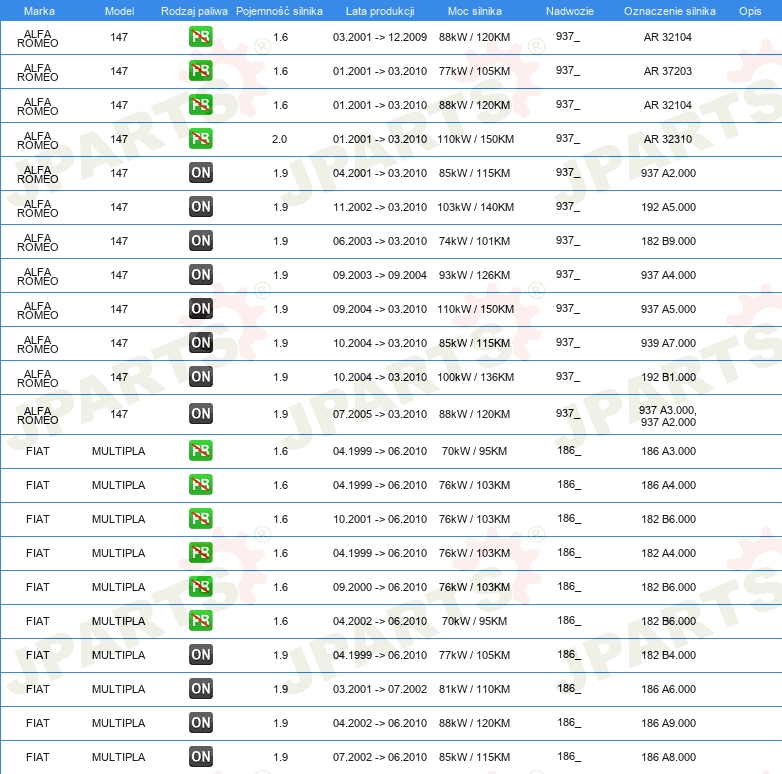
Task: Click the Opis column header
Action: pyautogui.click(x=750, y=11)
